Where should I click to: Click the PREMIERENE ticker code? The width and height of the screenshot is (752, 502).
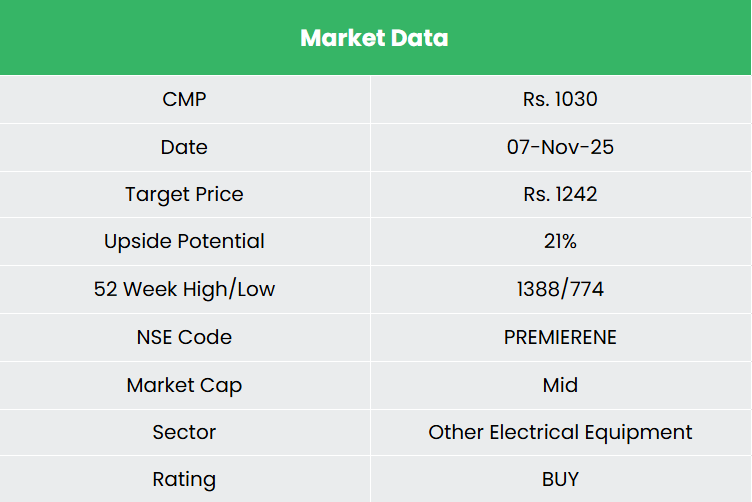point(560,337)
